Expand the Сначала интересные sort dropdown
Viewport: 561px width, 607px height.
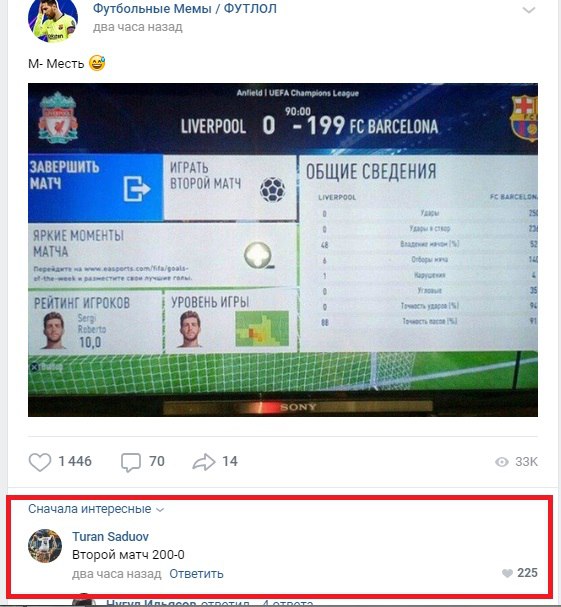[x=96, y=509]
